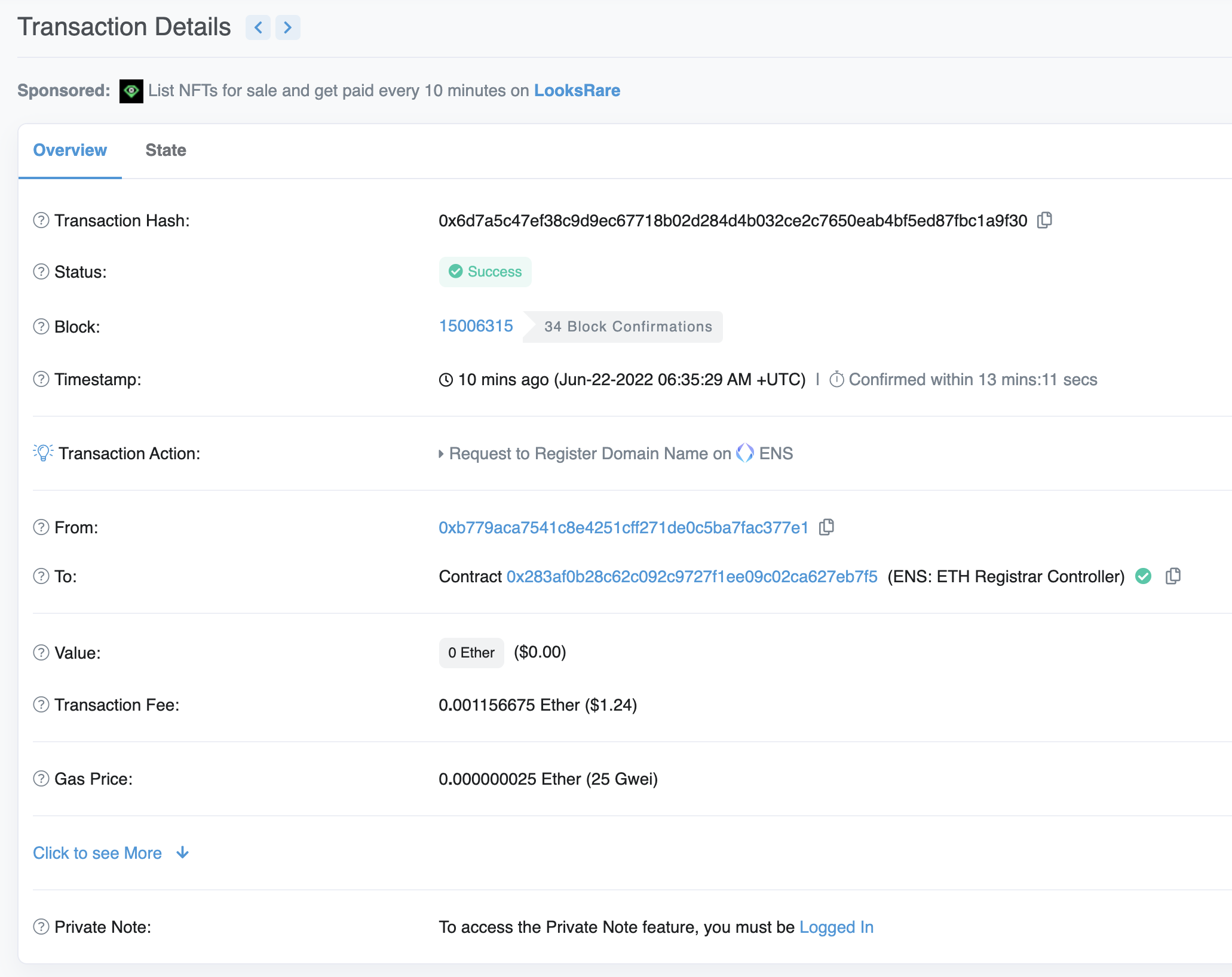Select the Overview tab
Image resolution: width=1232 pixels, height=977 pixels.
tap(70, 150)
